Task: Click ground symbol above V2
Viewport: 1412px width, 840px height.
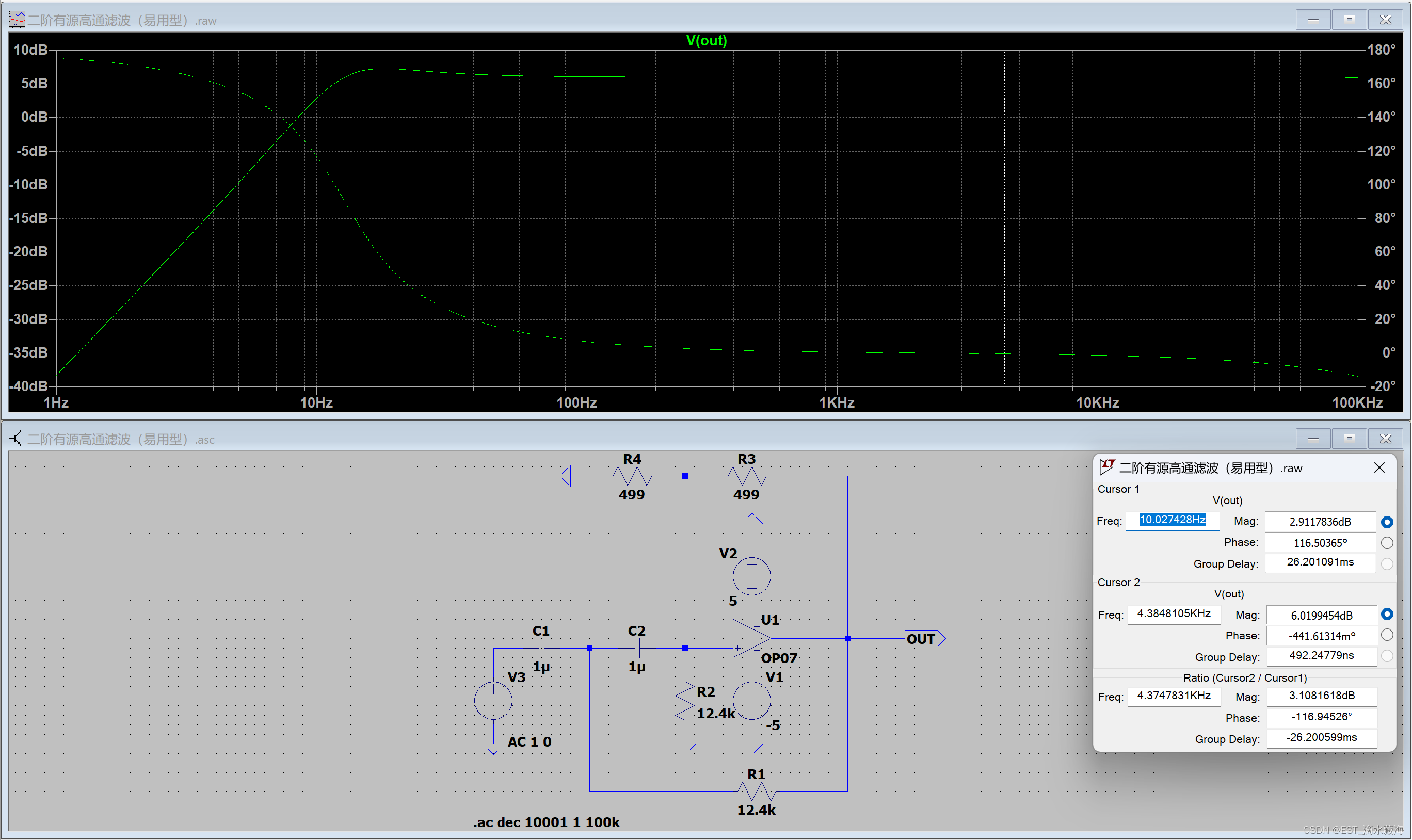Action: tap(752, 519)
